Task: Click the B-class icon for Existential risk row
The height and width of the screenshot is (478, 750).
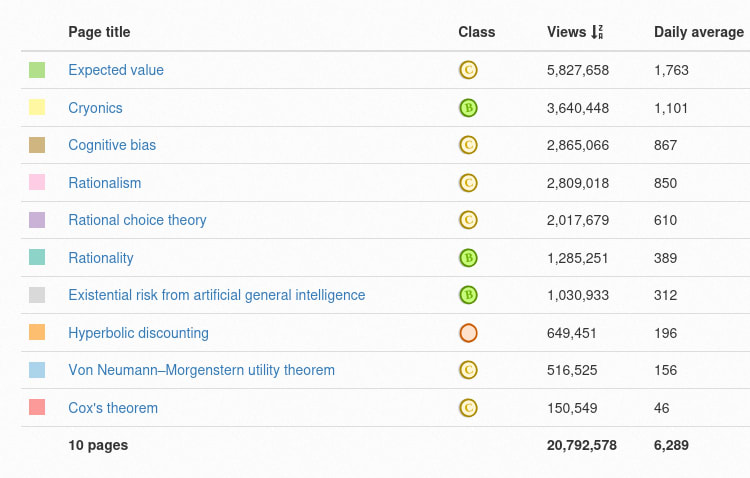Action: 467,295
